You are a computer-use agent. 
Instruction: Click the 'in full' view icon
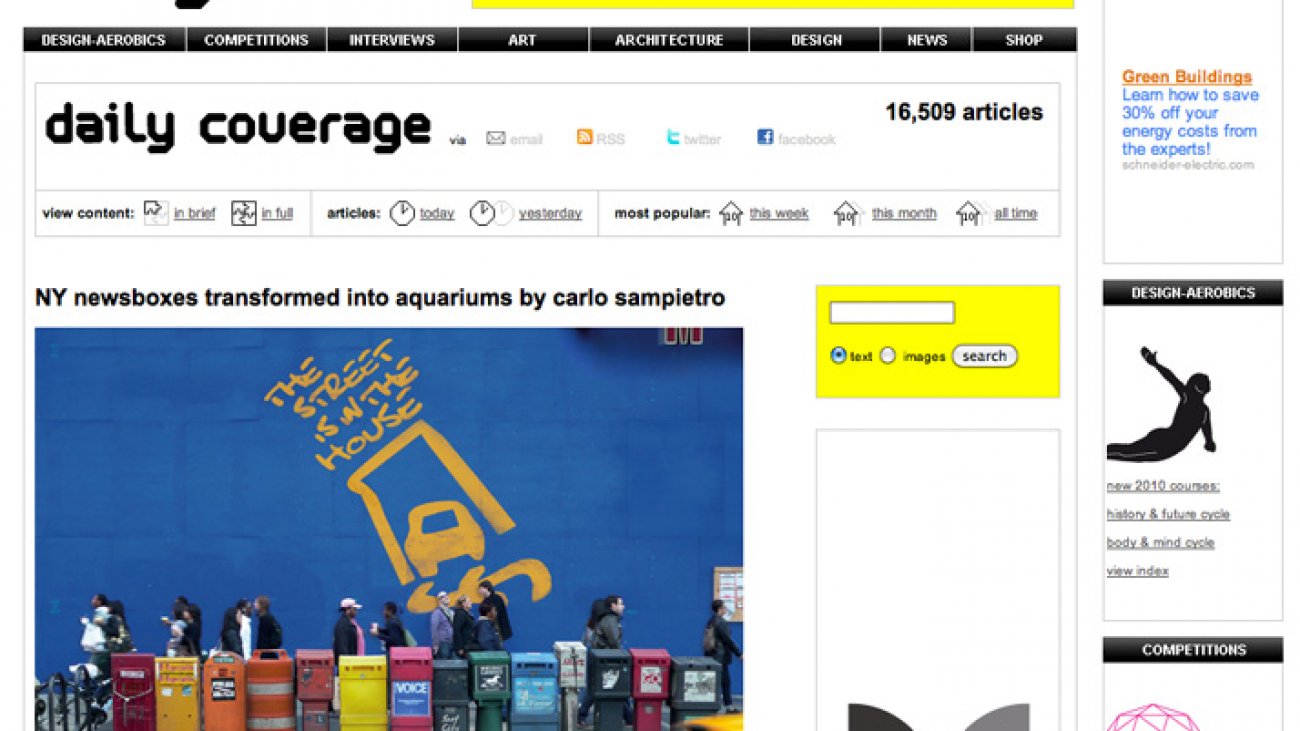coord(244,213)
